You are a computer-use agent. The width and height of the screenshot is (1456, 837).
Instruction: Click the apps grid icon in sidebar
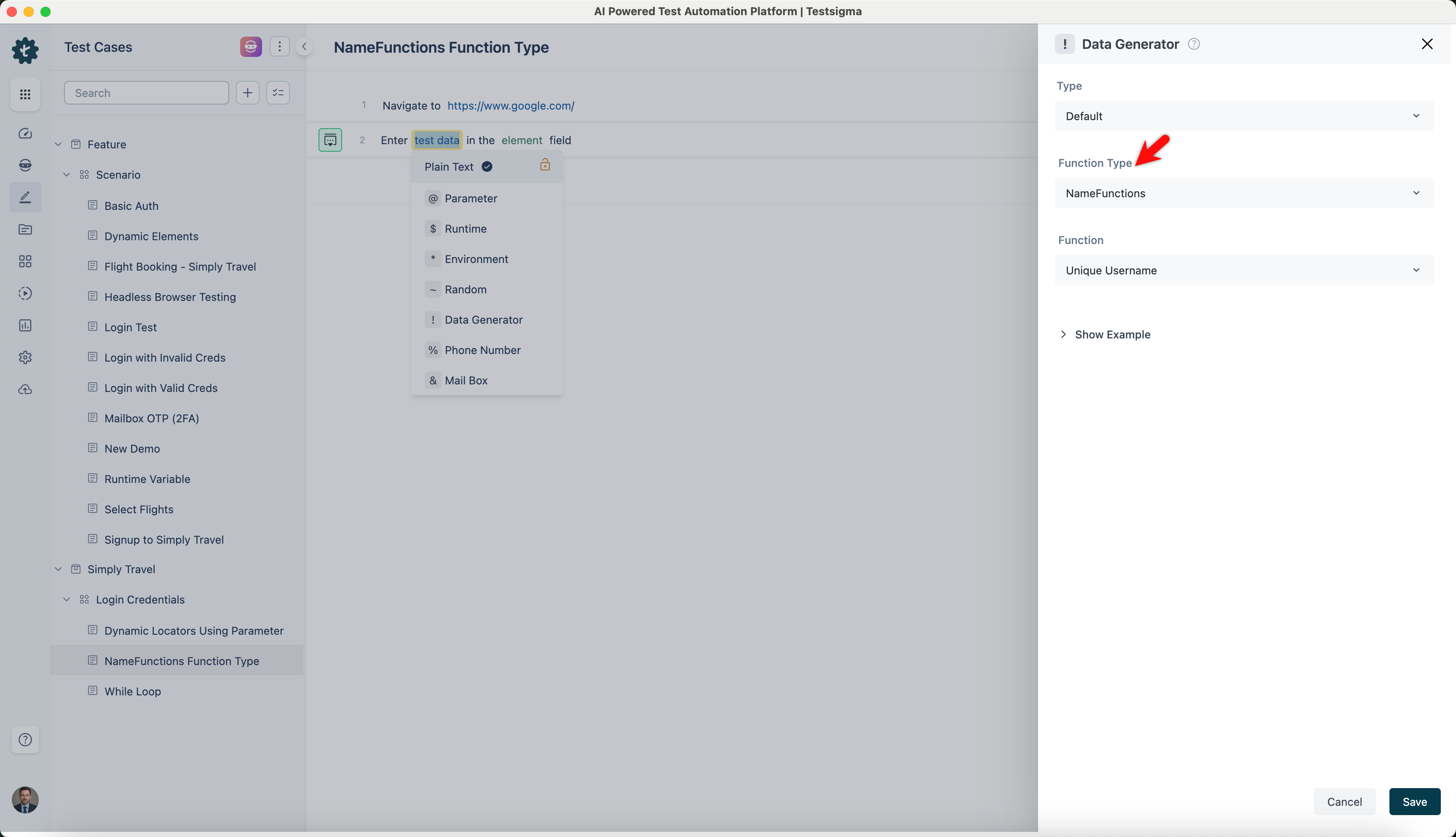[25, 94]
